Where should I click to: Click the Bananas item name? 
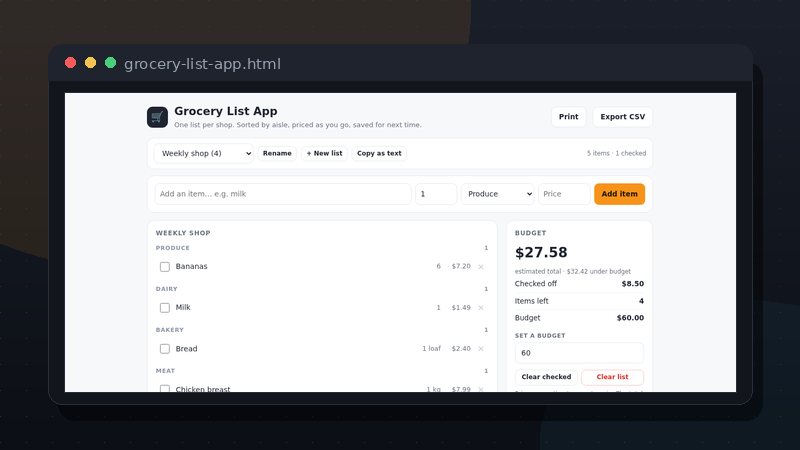[x=191, y=266]
